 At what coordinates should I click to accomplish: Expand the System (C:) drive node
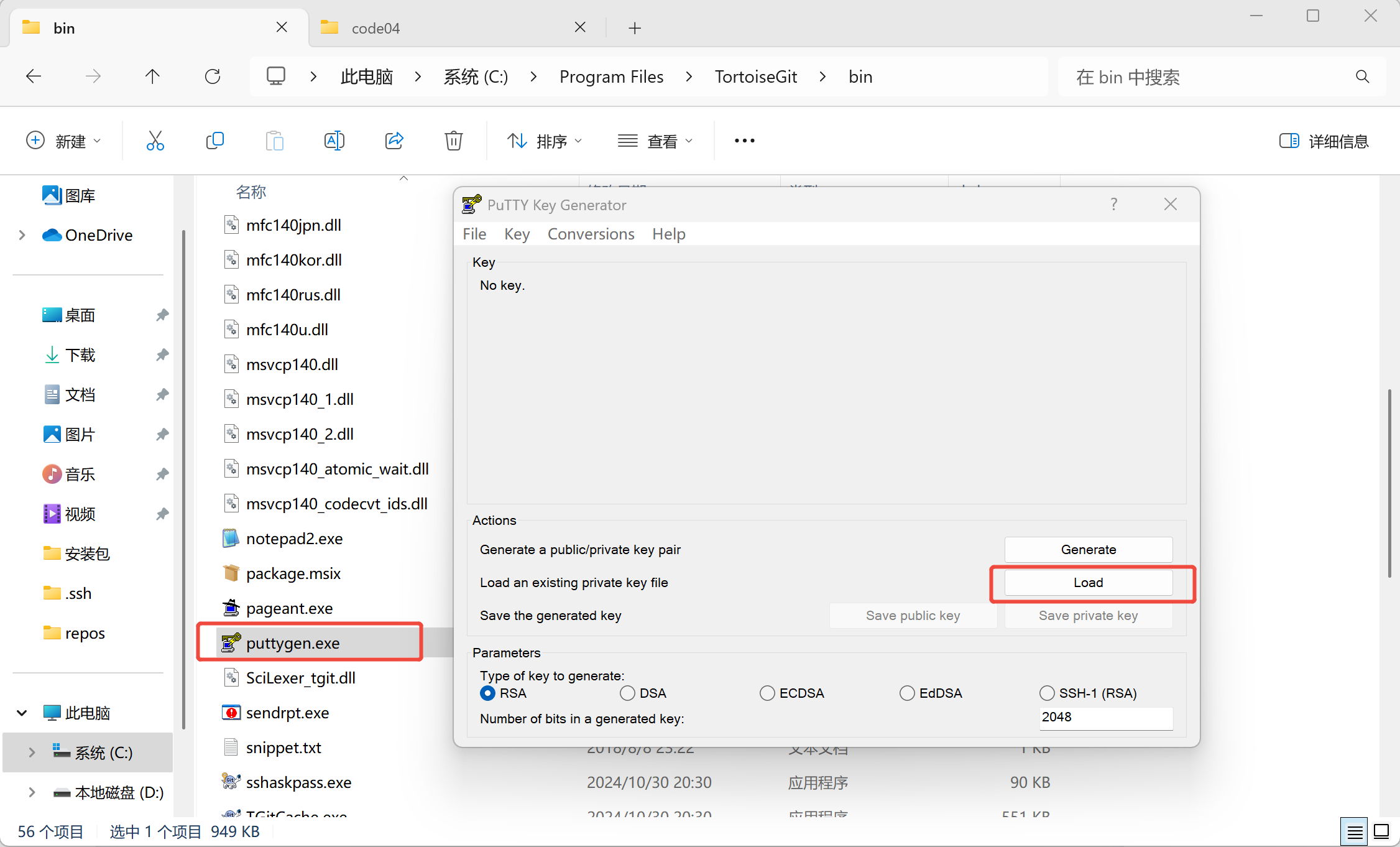(x=32, y=752)
